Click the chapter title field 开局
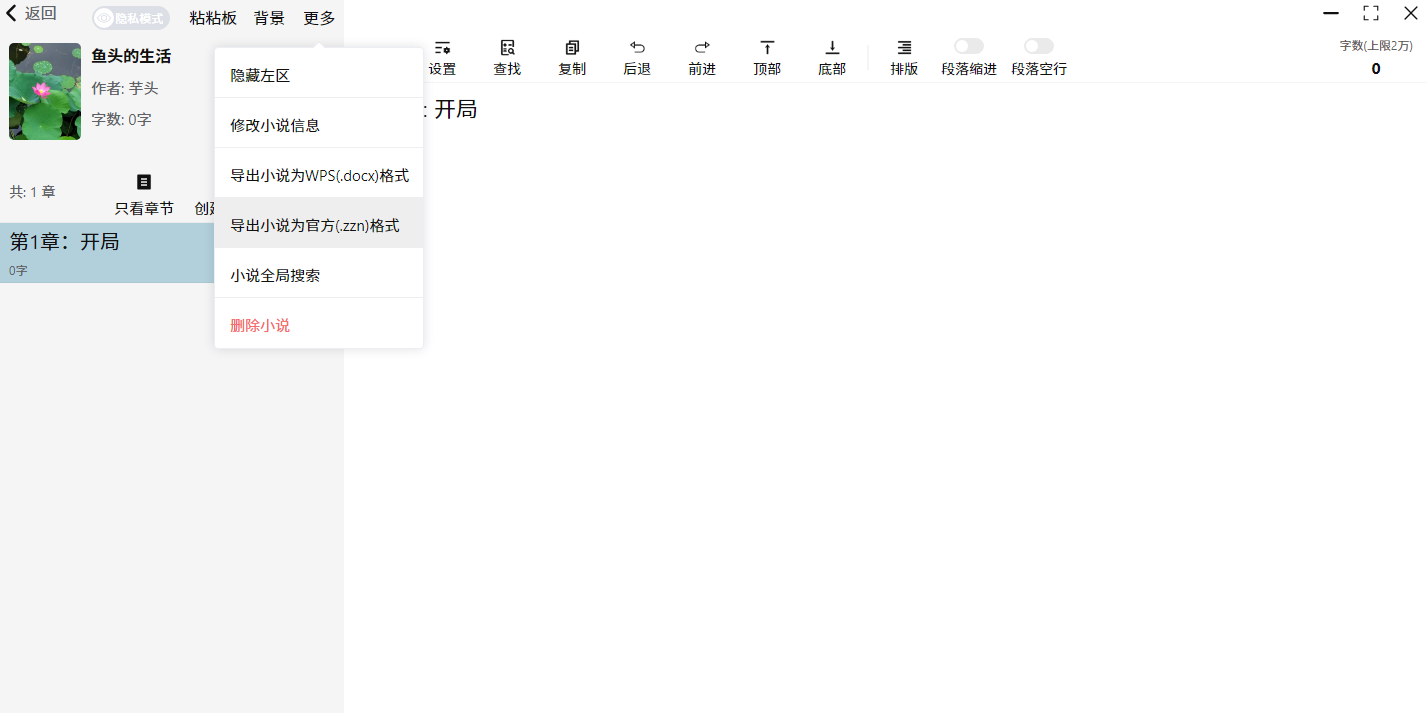The image size is (1427, 713). [455, 109]
